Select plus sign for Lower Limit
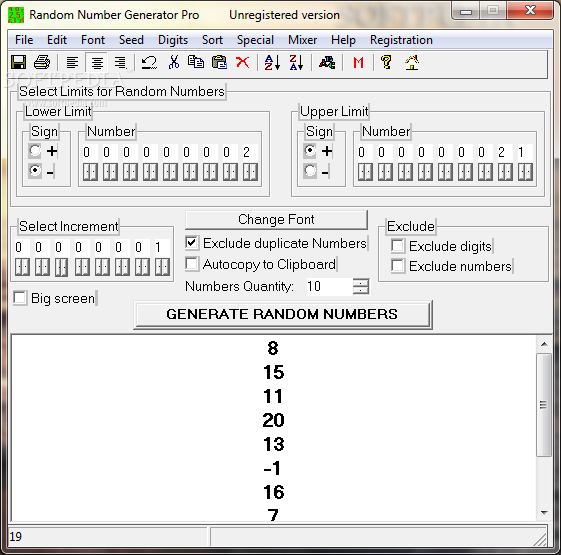This screenshot has height=555, width=561. click(x=35, y=151)
